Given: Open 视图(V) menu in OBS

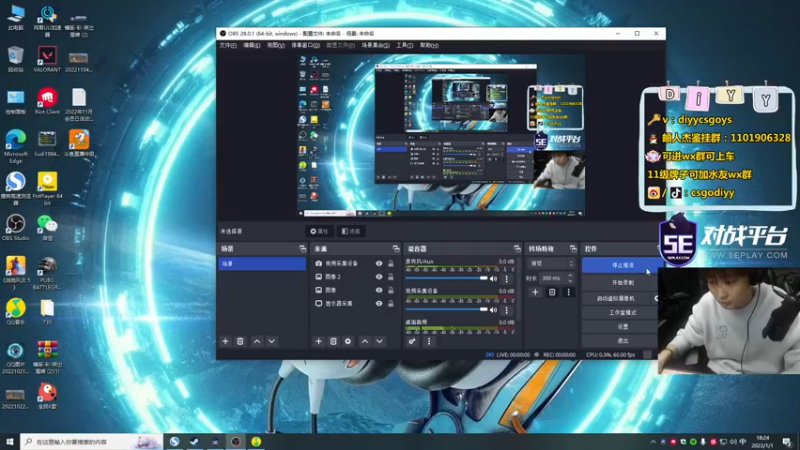Looking at the screenshot, I should pyautogui.click(x=276, y=45).
